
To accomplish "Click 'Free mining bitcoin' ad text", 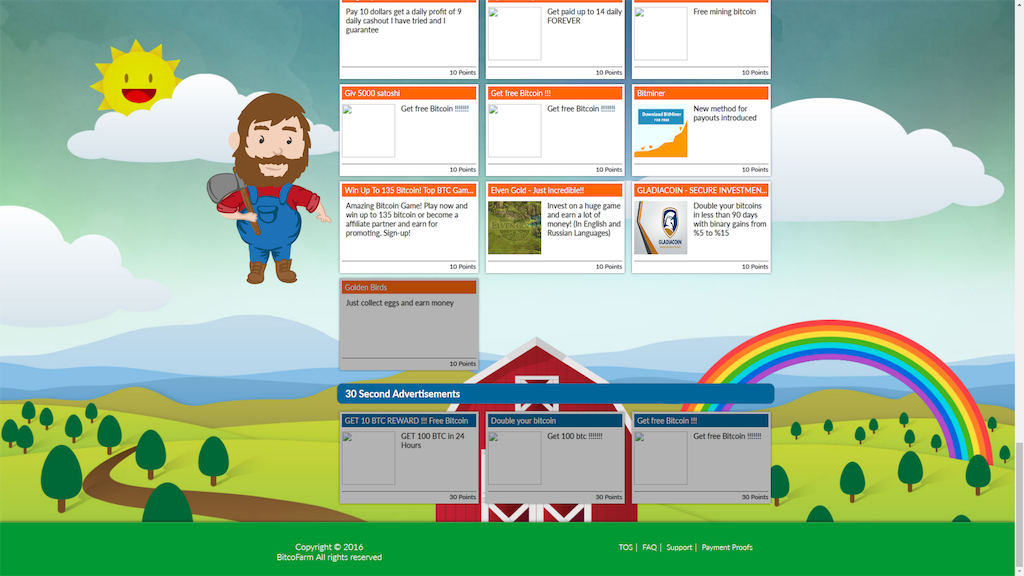I will coord(724,12).
